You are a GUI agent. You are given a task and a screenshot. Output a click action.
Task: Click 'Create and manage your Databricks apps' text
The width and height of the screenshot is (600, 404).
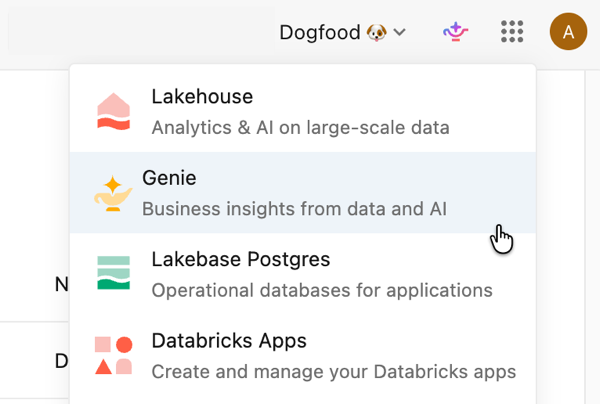pyautogui.click(x=334, y=372)
